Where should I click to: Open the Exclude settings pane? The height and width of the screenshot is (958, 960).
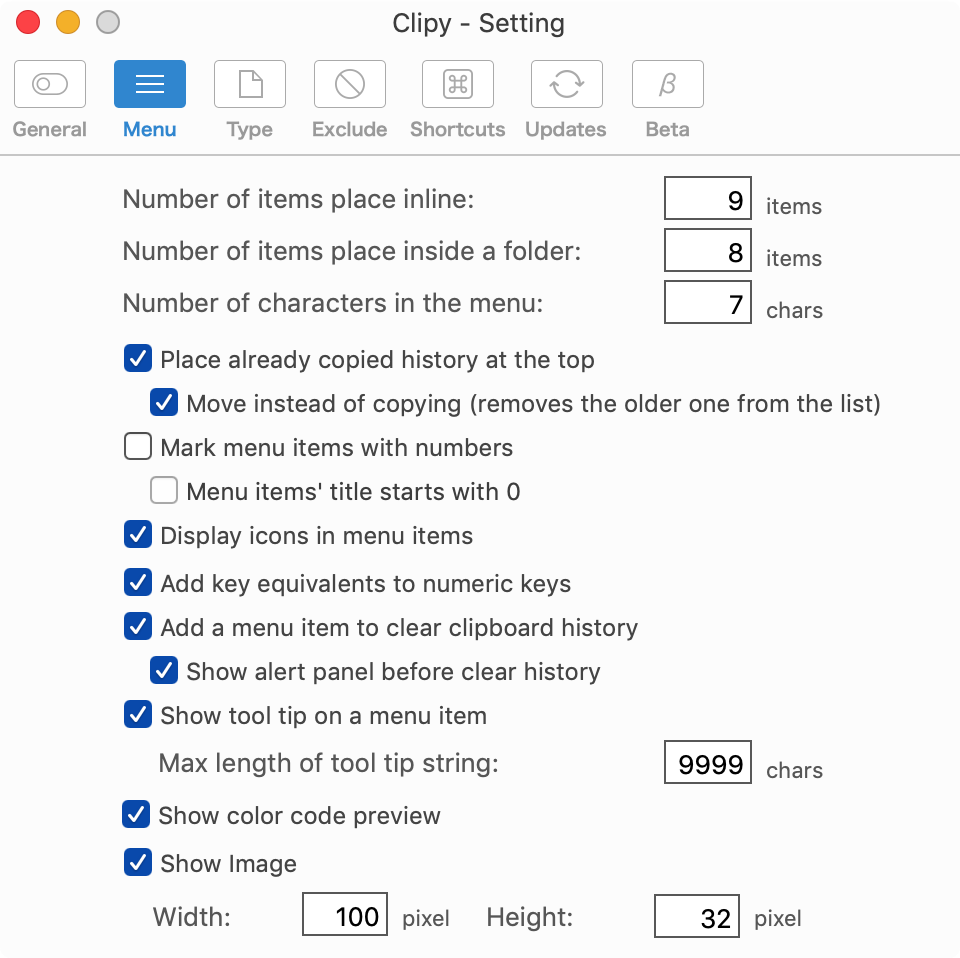[349, 84]
